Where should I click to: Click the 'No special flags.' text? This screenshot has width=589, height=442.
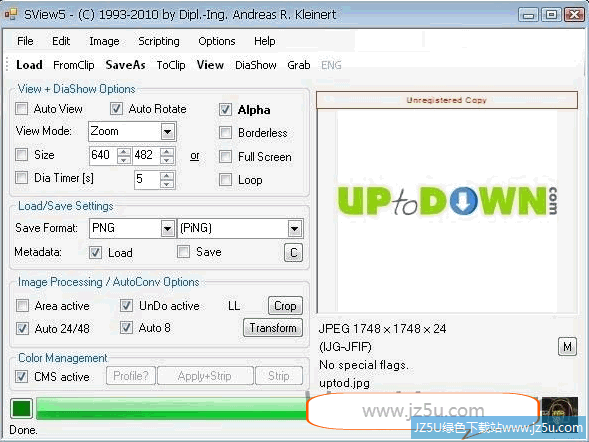[364, 365]
